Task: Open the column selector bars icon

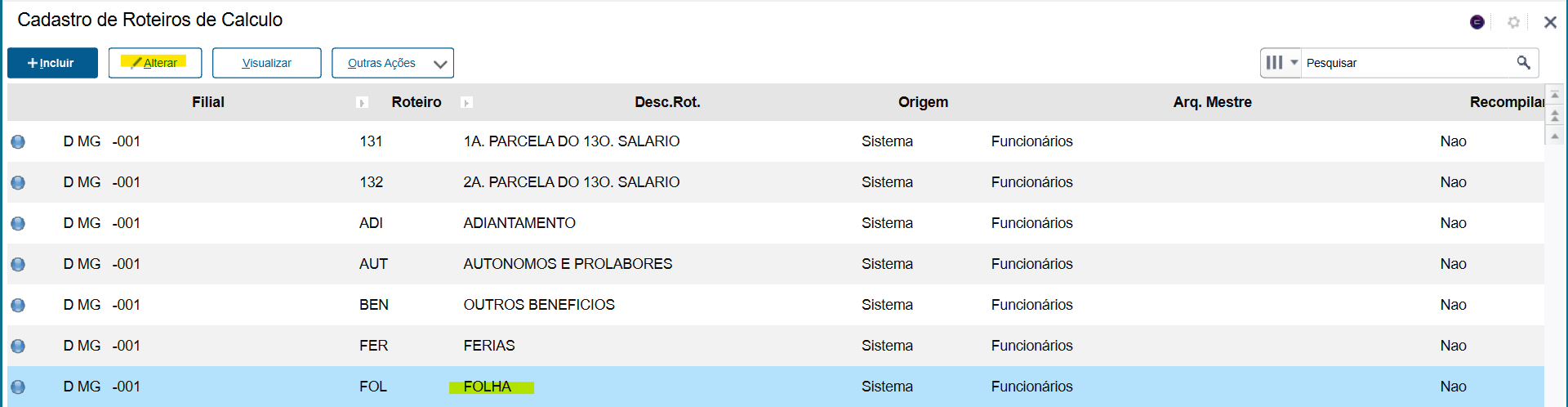Action: tap(1274, 63)
